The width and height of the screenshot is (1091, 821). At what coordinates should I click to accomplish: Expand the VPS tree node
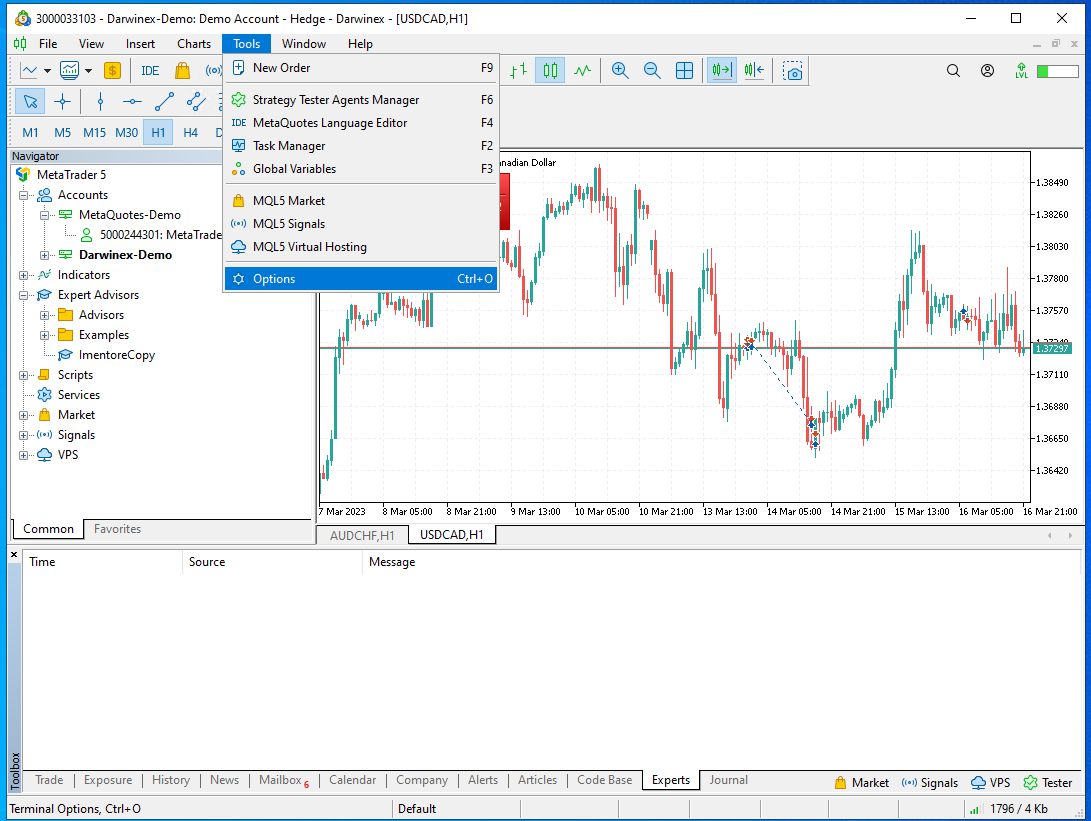coord(24,456)
